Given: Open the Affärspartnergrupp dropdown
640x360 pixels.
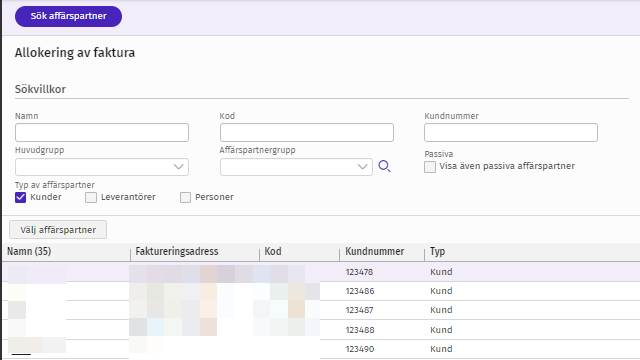Looking at the screenshot, I should 296,167.
